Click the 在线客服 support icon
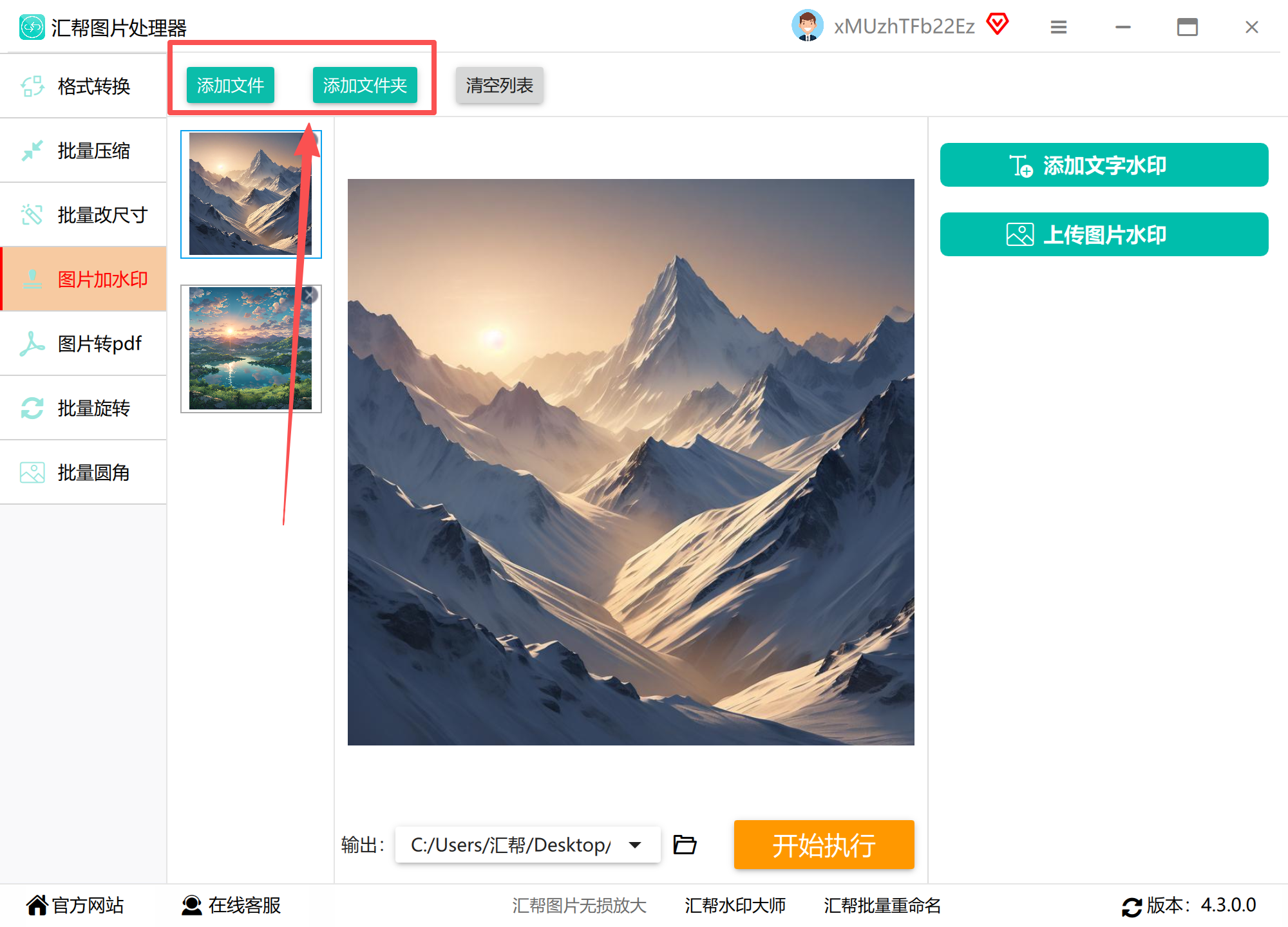 point(191,905)
